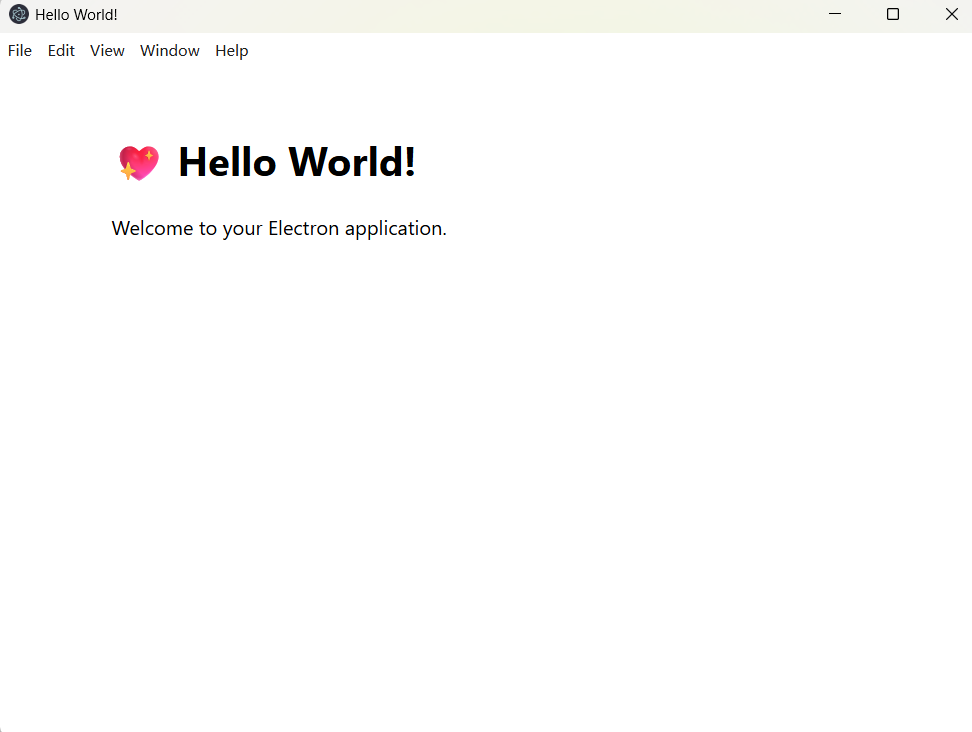972x732 pixels.
Task: Minimize the Hello World window
Action: 835,14
